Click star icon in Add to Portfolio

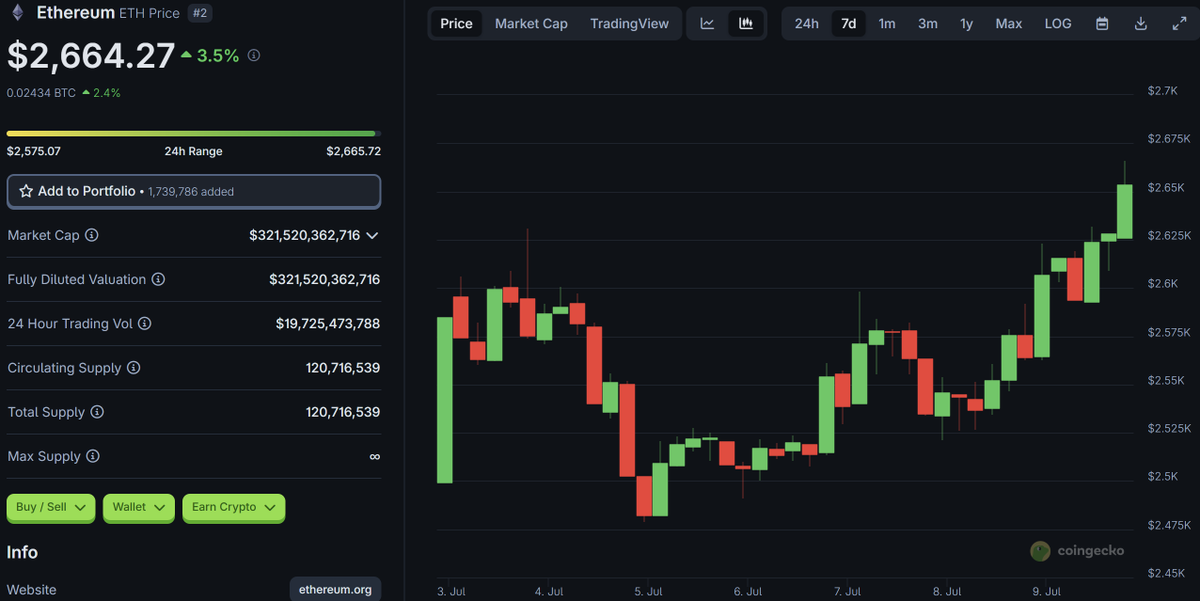[x=27, y=191]
